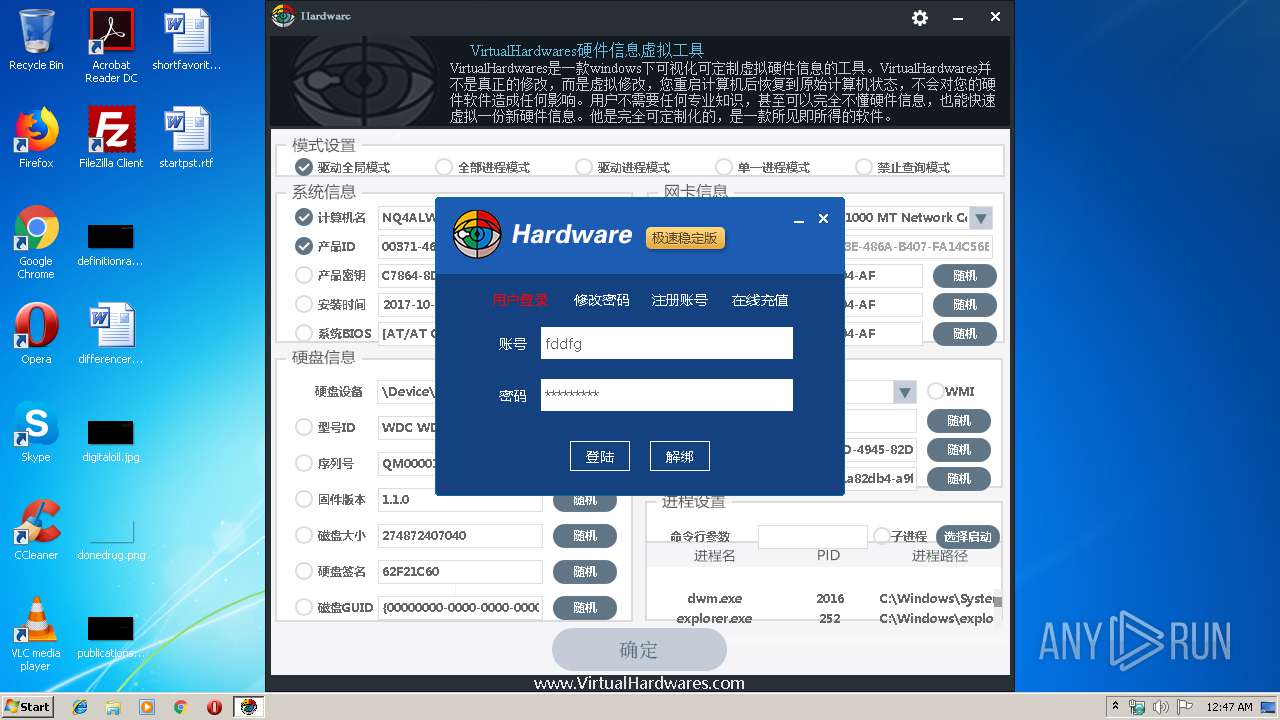The image size is (1280, 720).
Task: Open Windows Explorer folder in taskbar
Action: 113,707
